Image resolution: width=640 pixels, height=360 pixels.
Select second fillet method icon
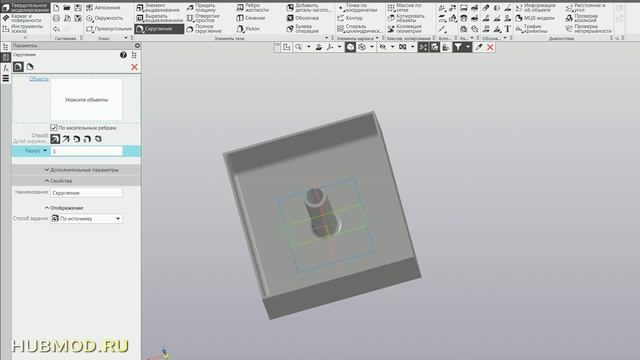[x=66, y=139]
